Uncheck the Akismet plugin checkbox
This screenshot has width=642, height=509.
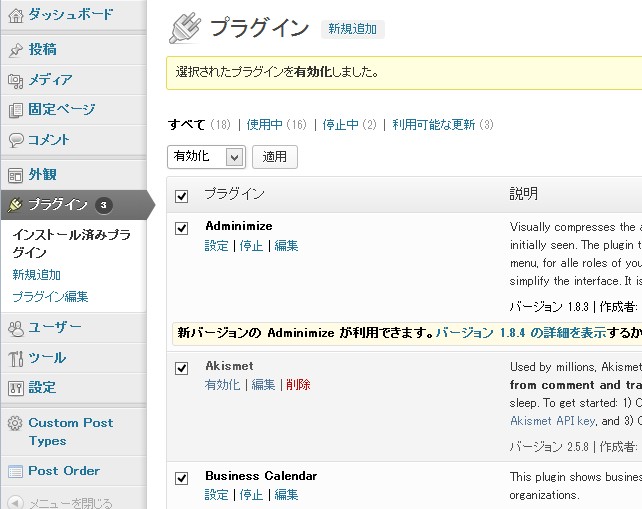[x=181, y=368]
